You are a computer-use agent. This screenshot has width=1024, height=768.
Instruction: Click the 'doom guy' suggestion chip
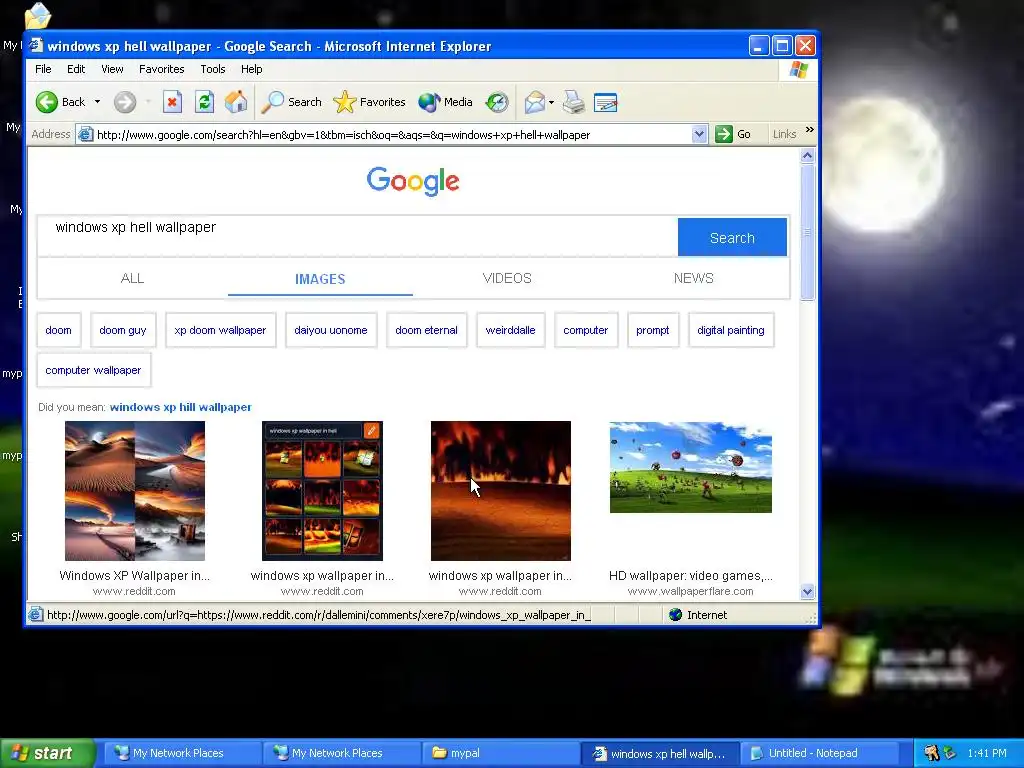123,330
